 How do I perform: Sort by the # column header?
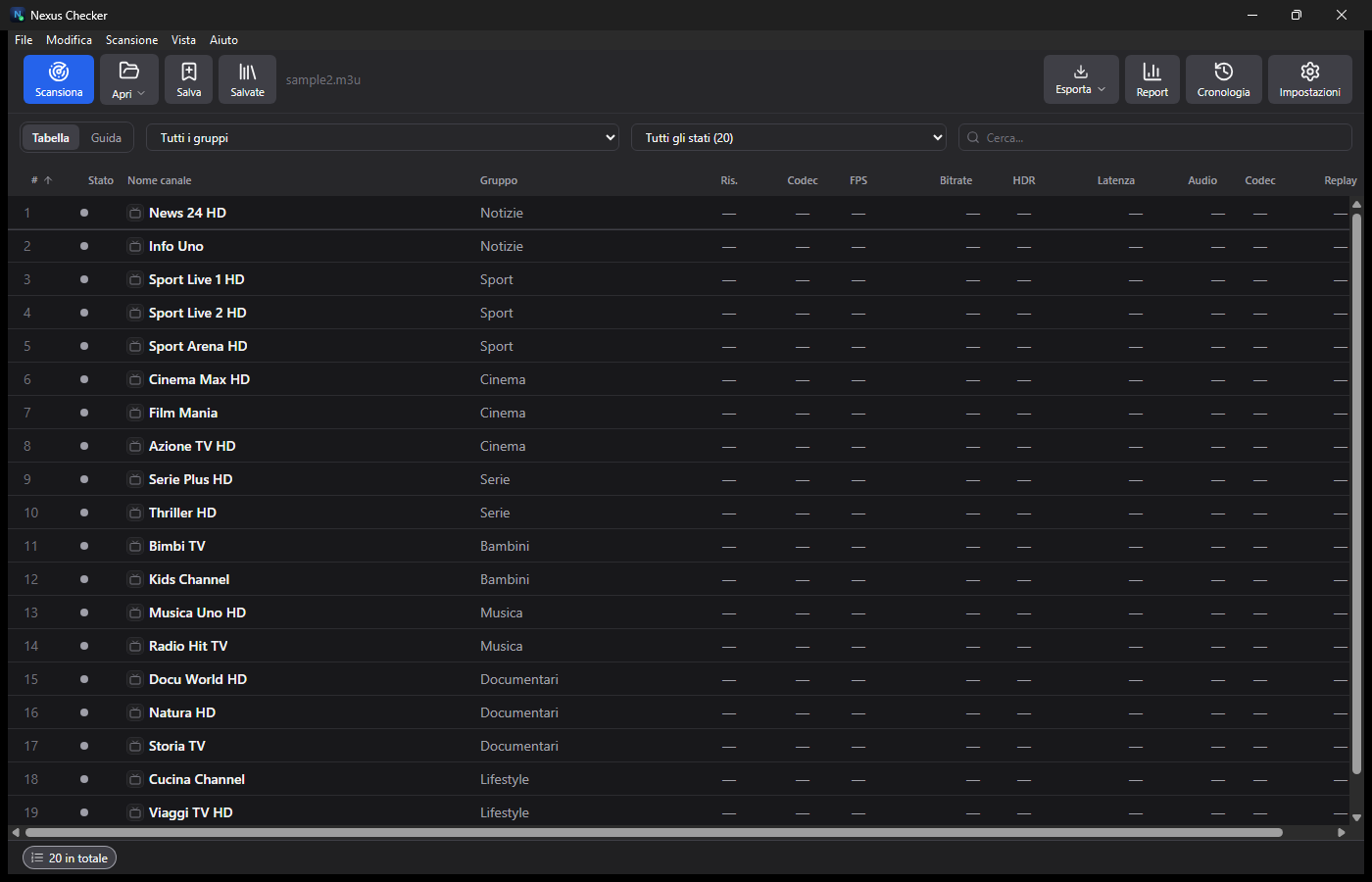click(40, 180)
